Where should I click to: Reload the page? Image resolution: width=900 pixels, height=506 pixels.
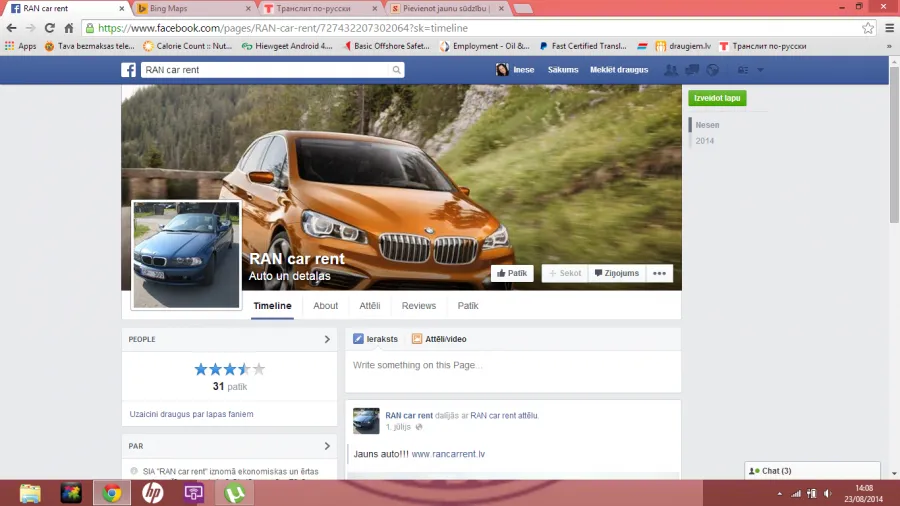50,28
